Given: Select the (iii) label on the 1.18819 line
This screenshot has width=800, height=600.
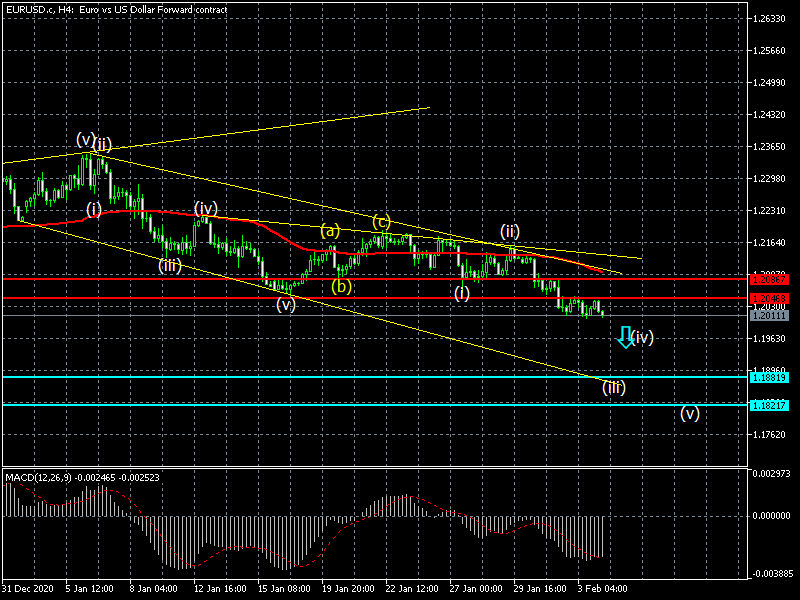Looking at the screenshot, I should (x=614, y=387).
